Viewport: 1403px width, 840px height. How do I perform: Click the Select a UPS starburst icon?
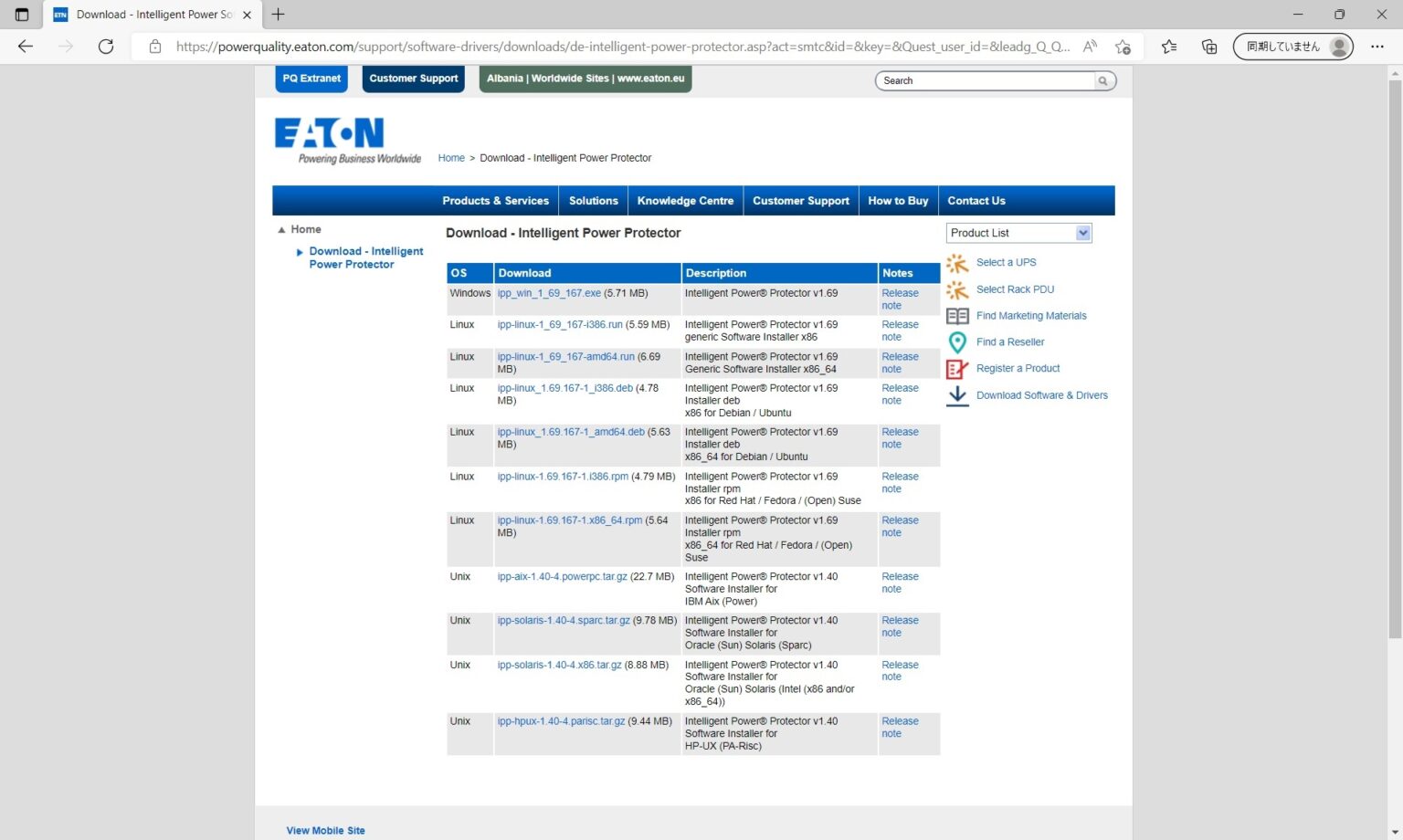(x=956, y=263)
